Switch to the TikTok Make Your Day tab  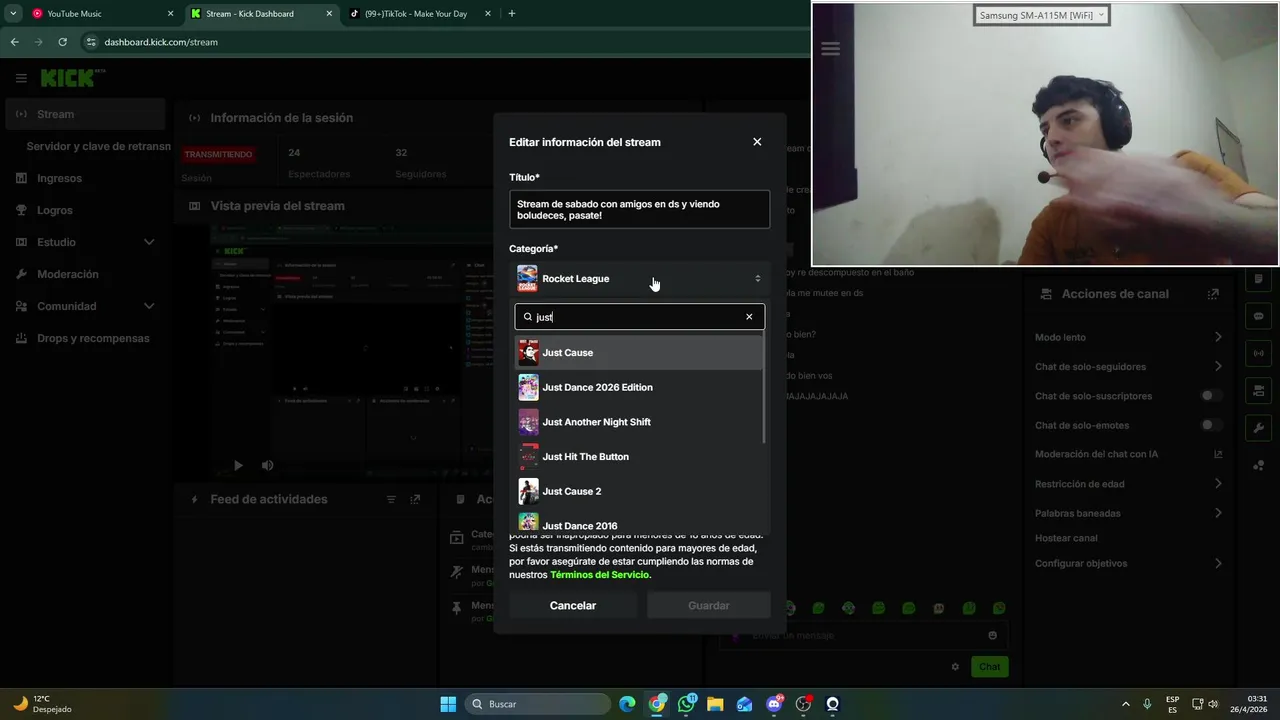(x=418, y=14)
